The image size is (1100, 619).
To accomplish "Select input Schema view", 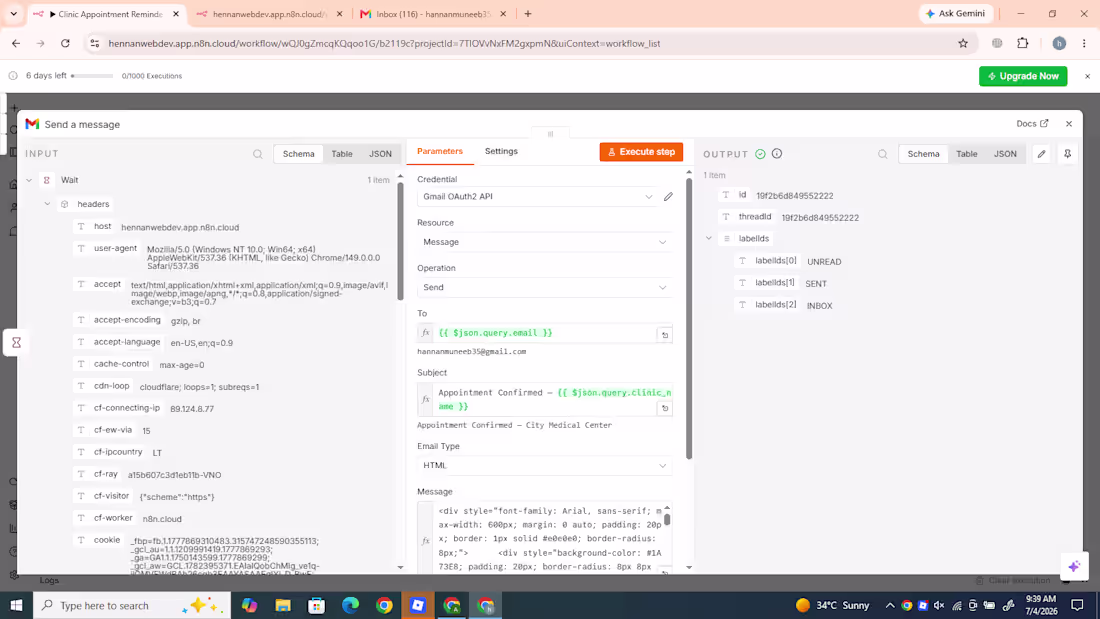I will pos(298,154).
